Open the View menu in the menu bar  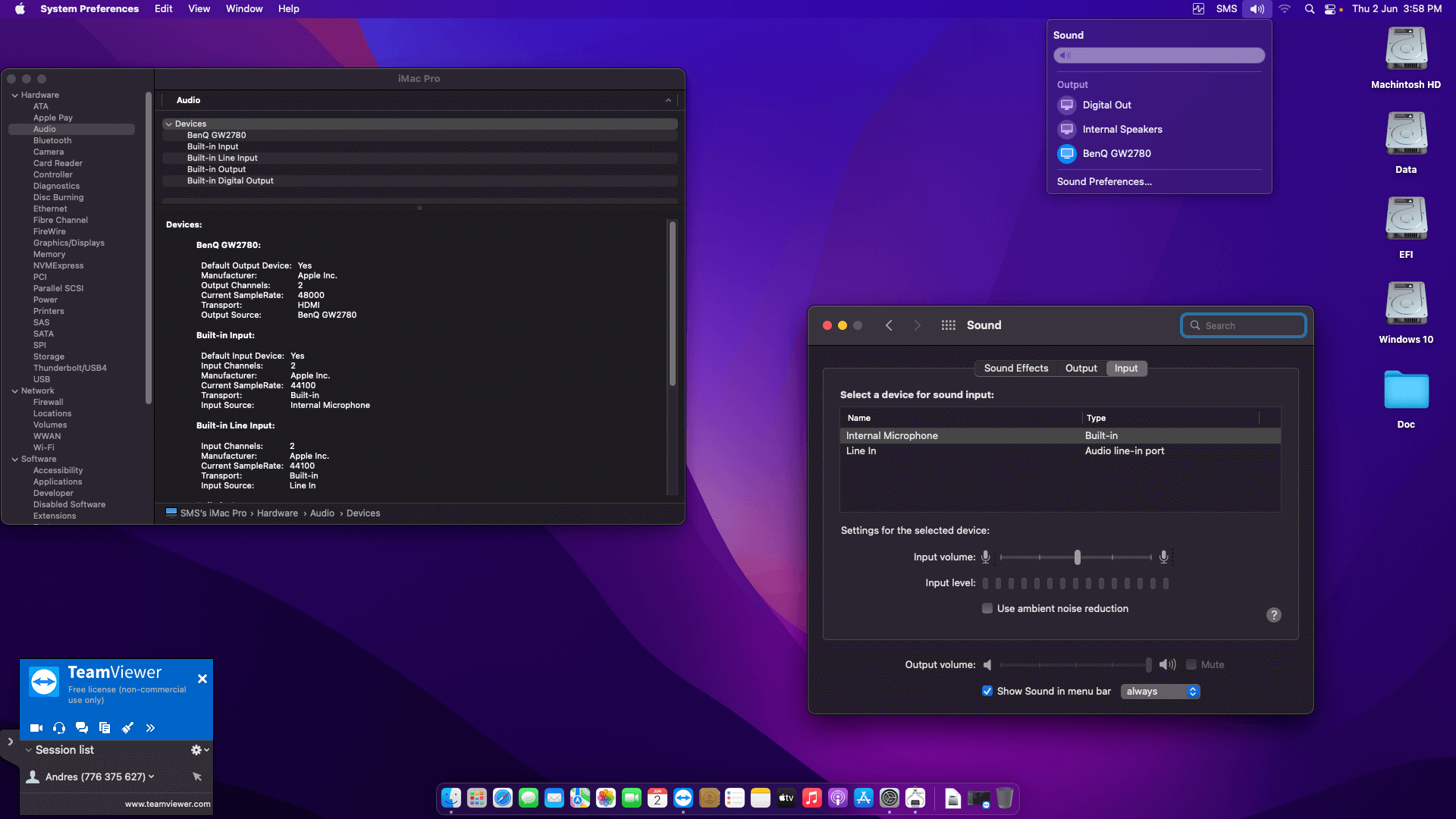[x=199, y=9]
